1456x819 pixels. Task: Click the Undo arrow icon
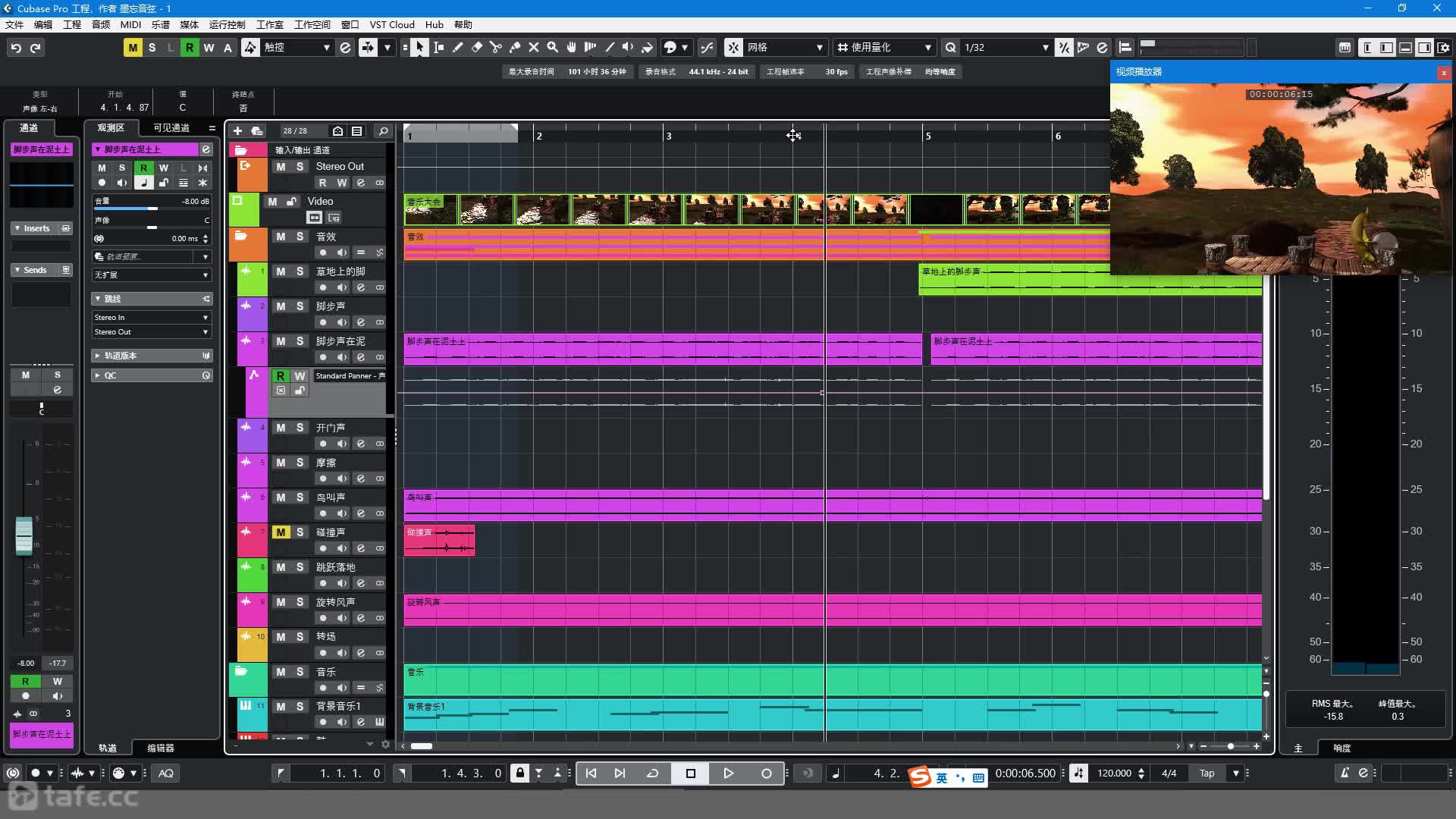16,48
